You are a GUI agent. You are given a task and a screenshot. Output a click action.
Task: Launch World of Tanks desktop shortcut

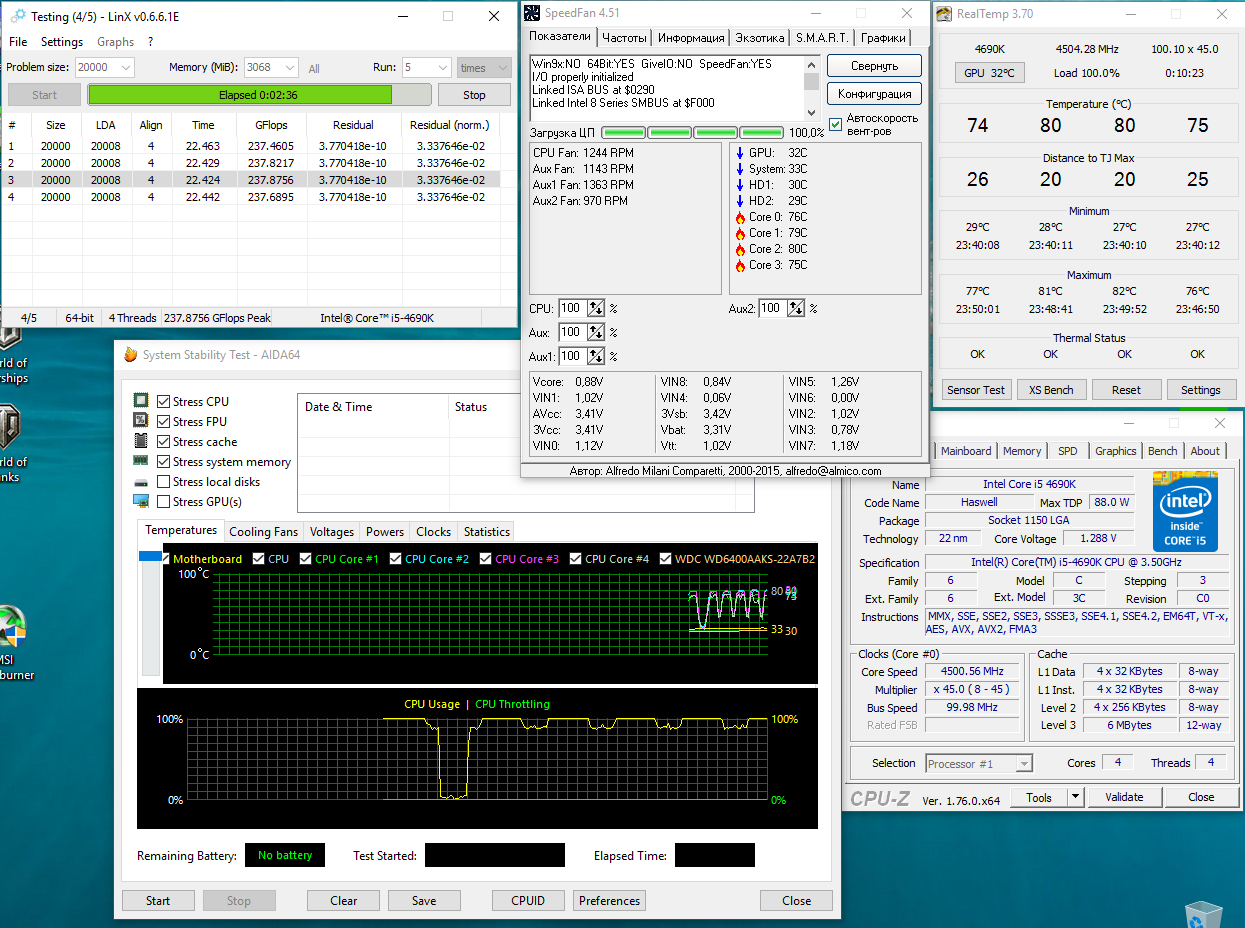[x=10, y=428]
